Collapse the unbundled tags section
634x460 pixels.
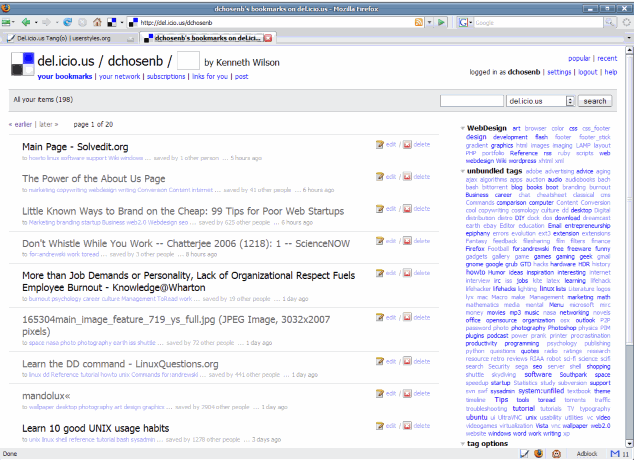463,171
